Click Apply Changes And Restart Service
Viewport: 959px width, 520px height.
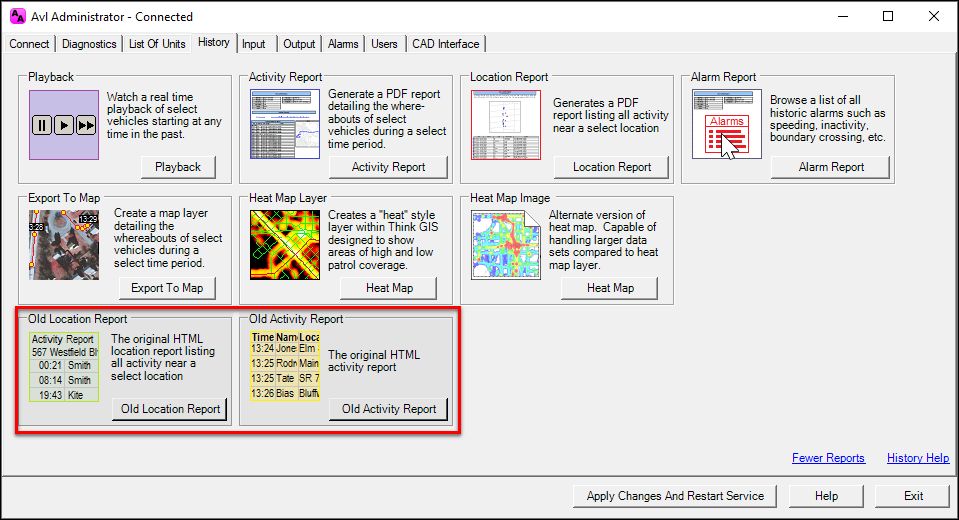click(675, 496)
